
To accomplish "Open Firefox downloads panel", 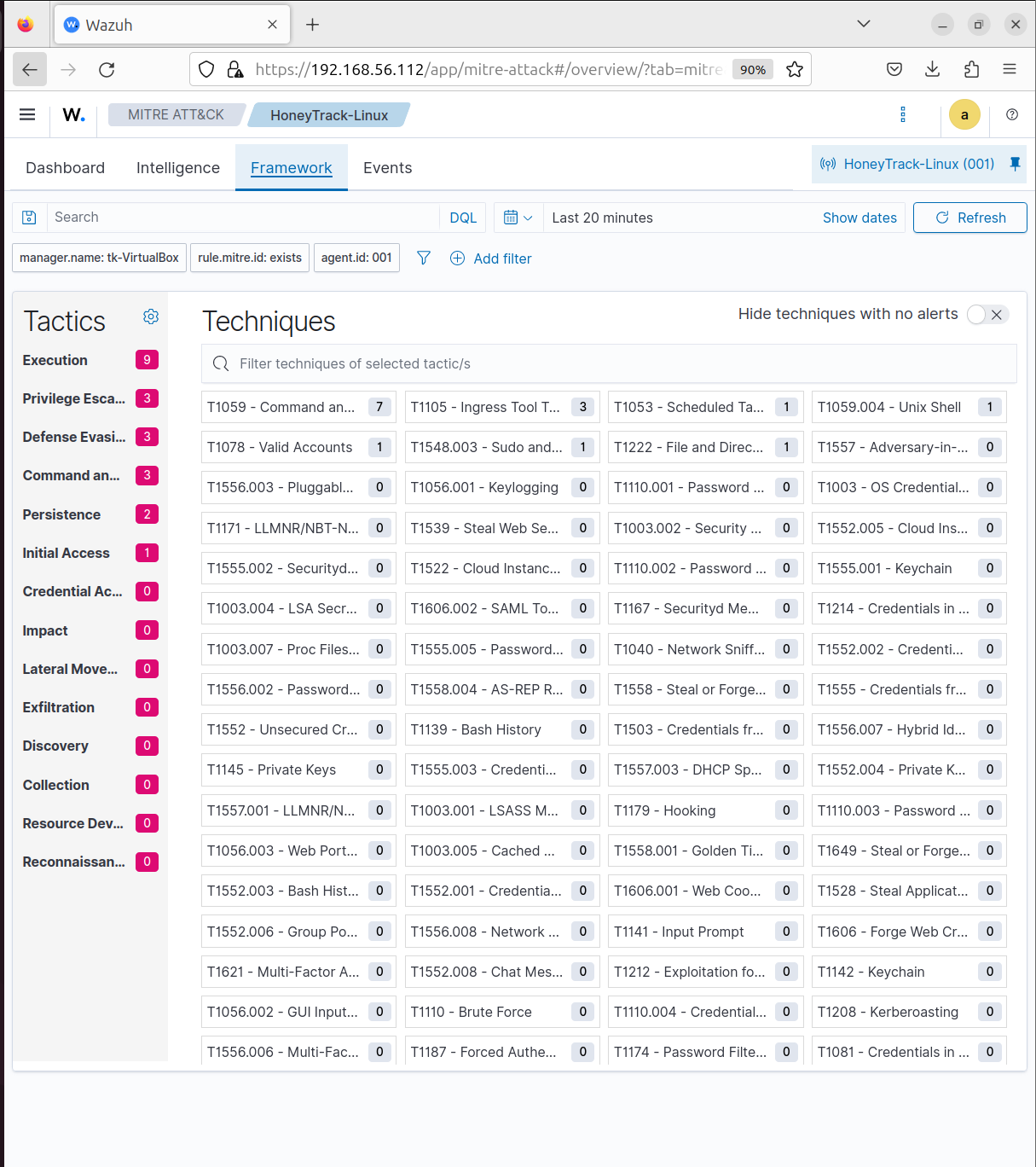I will pyautogui.click(x=933, y=69).
